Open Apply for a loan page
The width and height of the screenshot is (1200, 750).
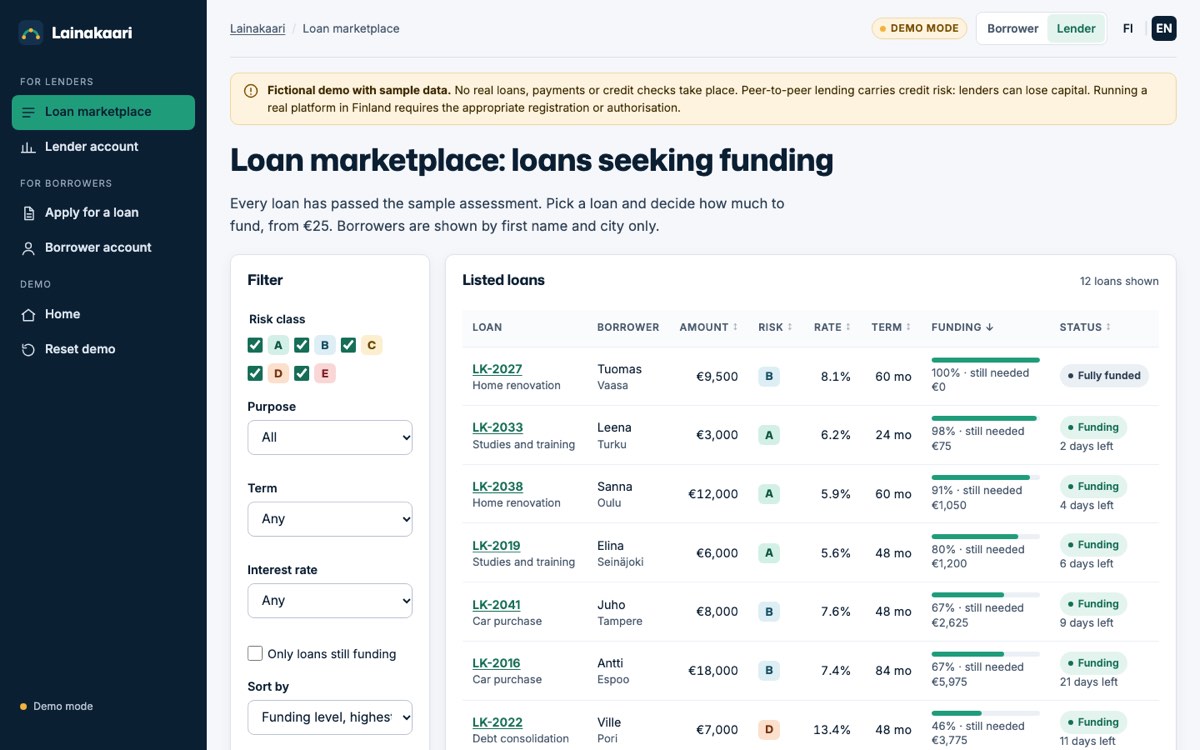[x=103, y=213]
